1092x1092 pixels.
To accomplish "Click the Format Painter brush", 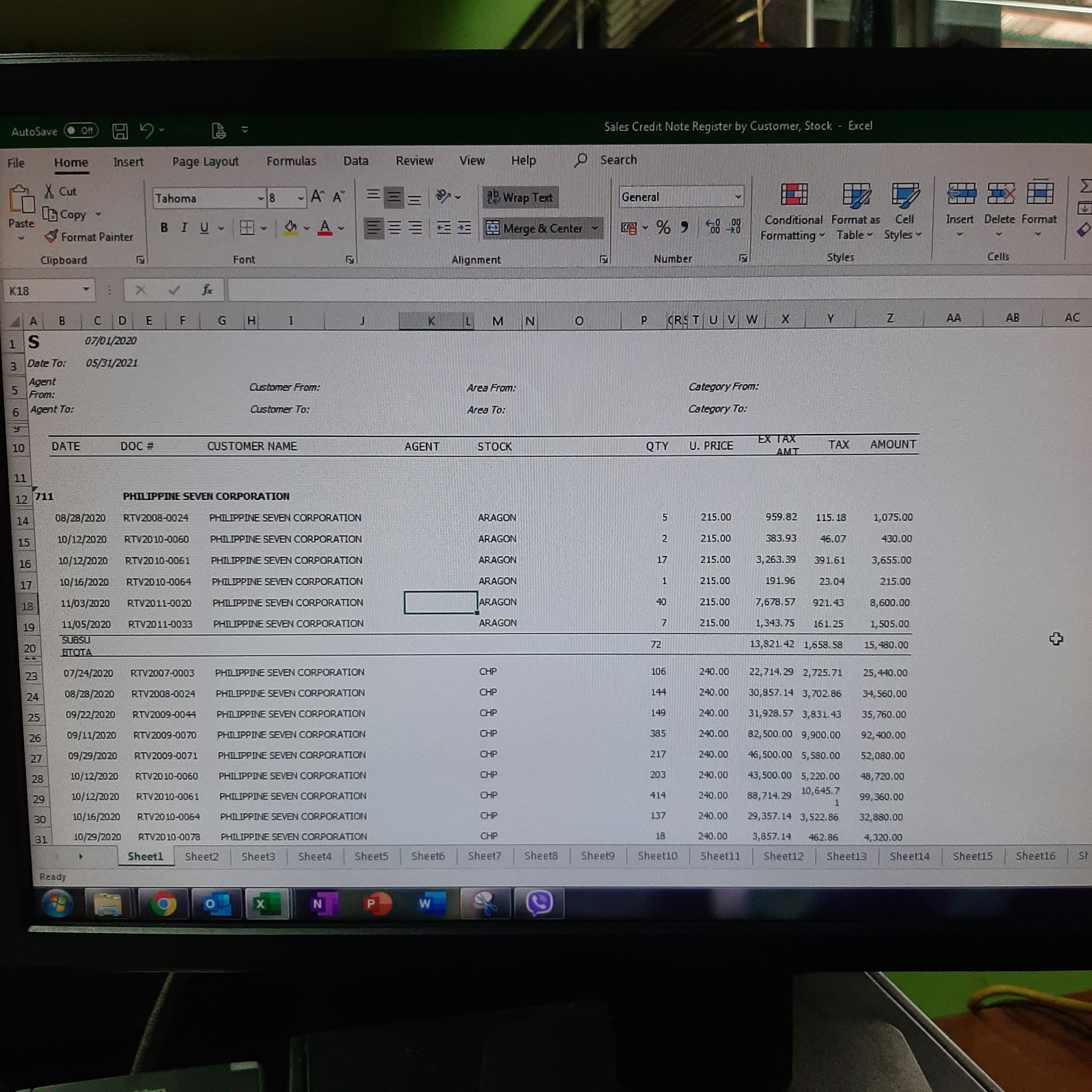I will tap(51, 236).
